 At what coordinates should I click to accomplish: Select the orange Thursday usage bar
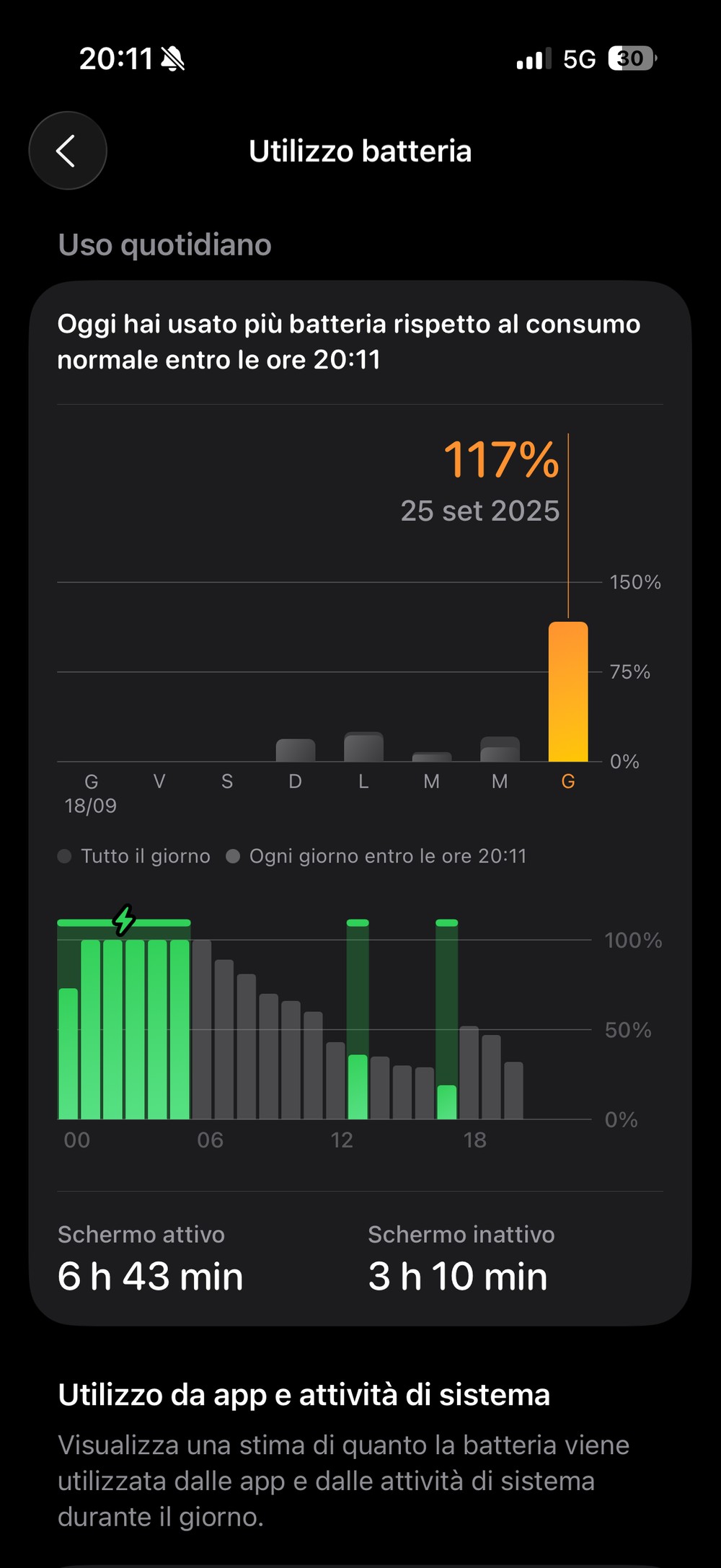click(568, 691)
